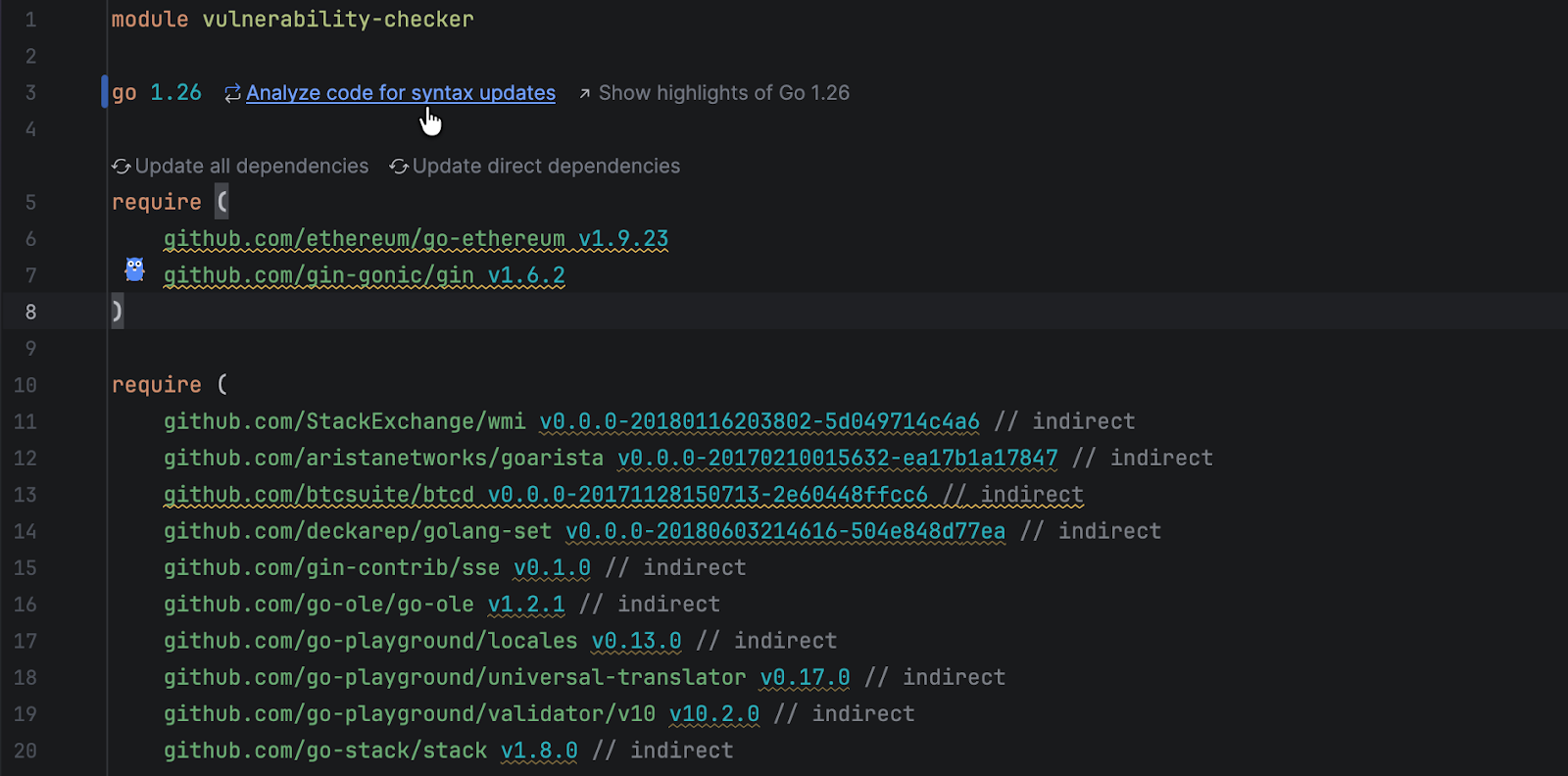Click the btcsuite/btcd dependency line
The image size is (1568, 776).
click(x=623, y=495)
